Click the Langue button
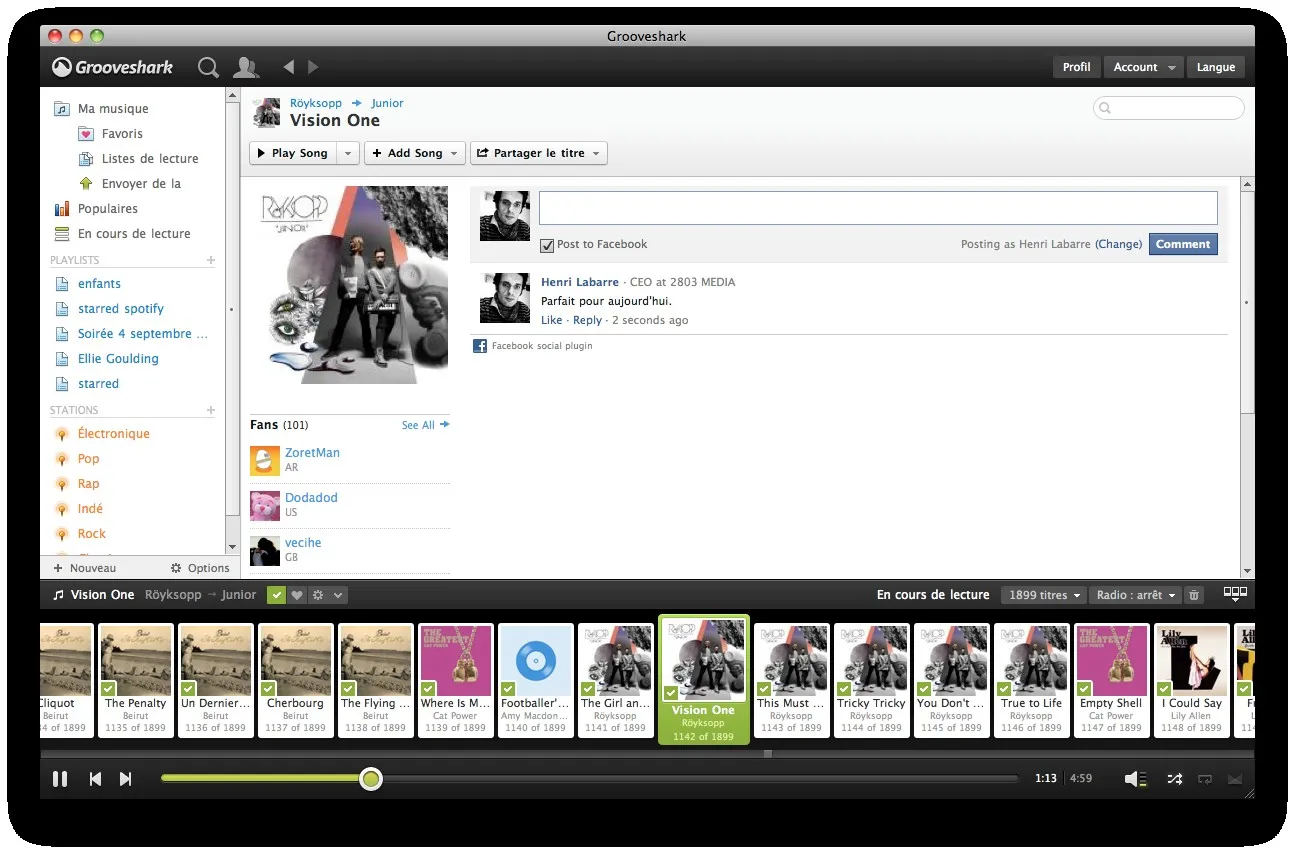This screenshot has width=1295, height=854. pos(1215,67)
